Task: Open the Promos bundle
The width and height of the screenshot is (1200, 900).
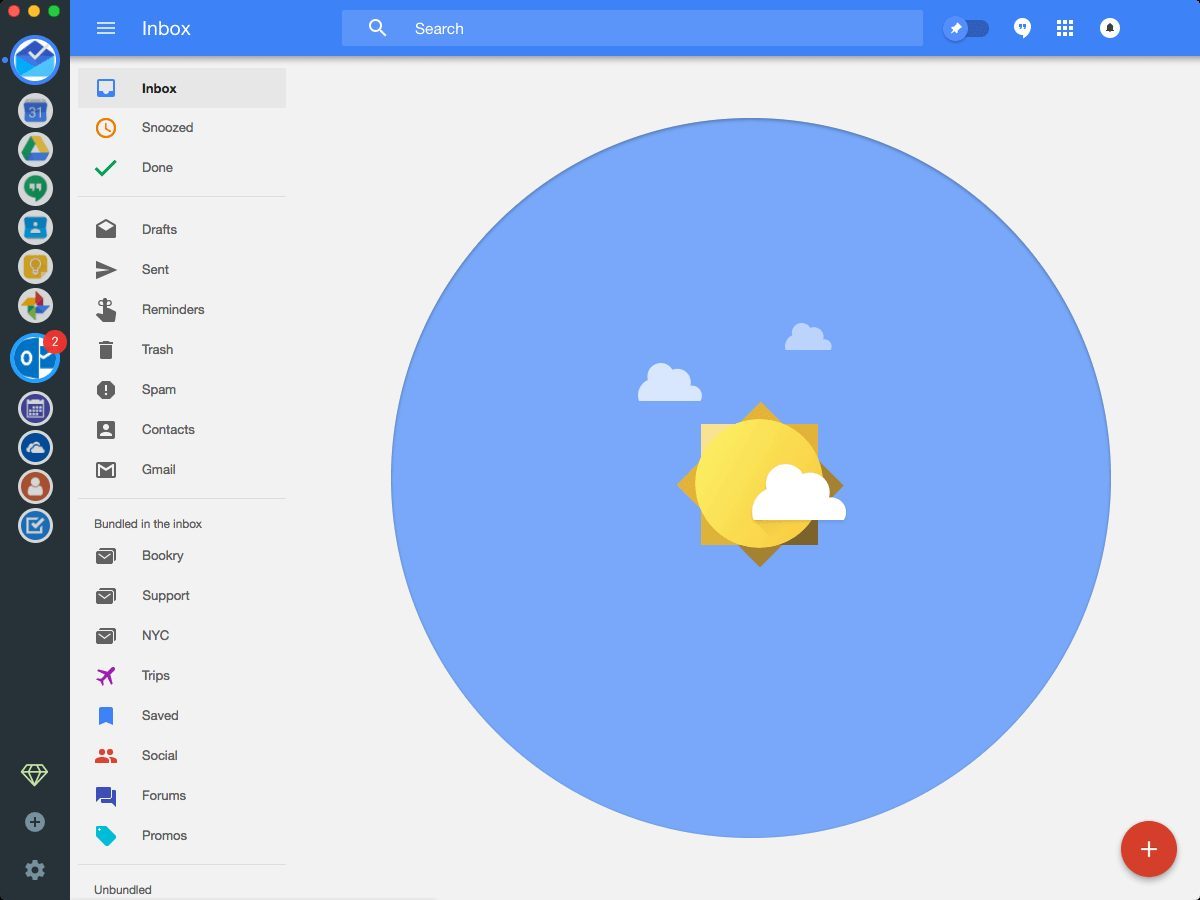Action: pyautogui.click(x=182, y=836)
